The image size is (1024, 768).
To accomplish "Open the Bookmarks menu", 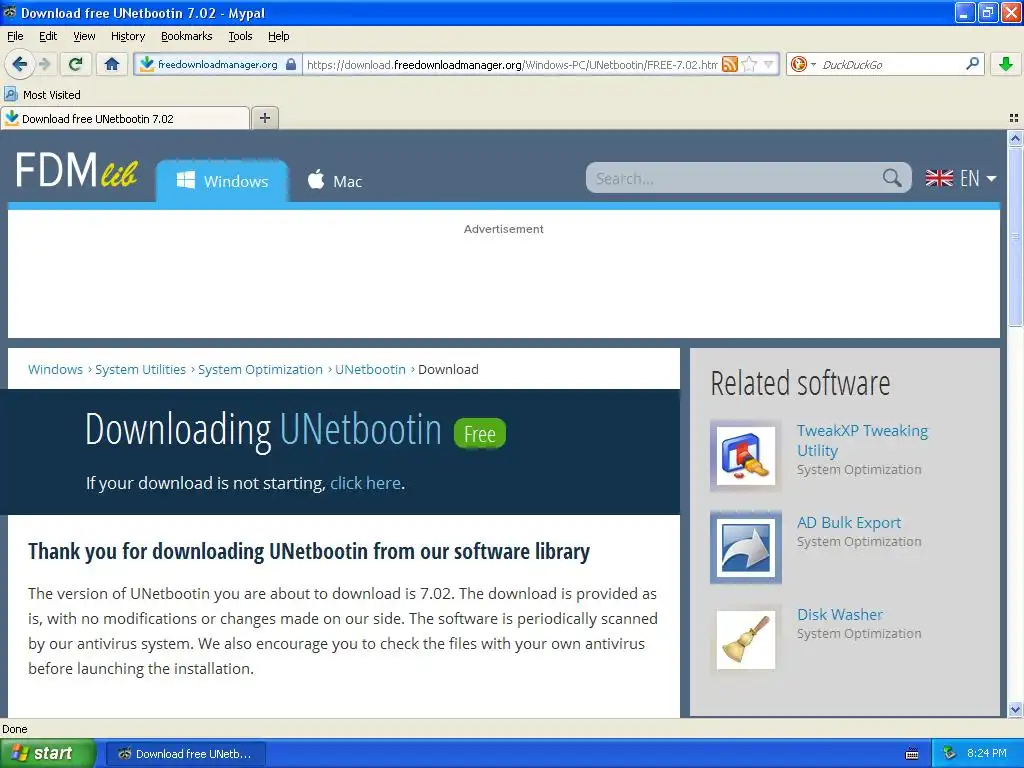I will click(187, 36).
